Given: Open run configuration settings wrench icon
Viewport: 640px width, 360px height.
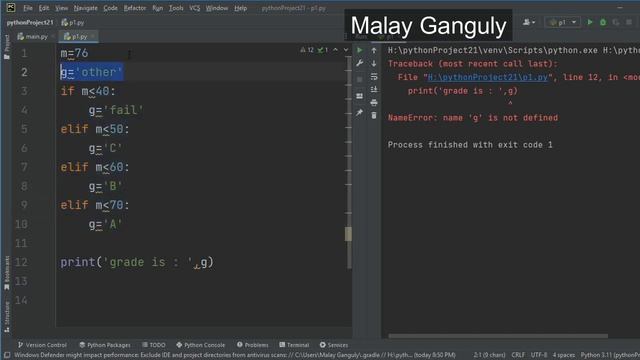Looking at the screenshot, I should pos(360,63).
